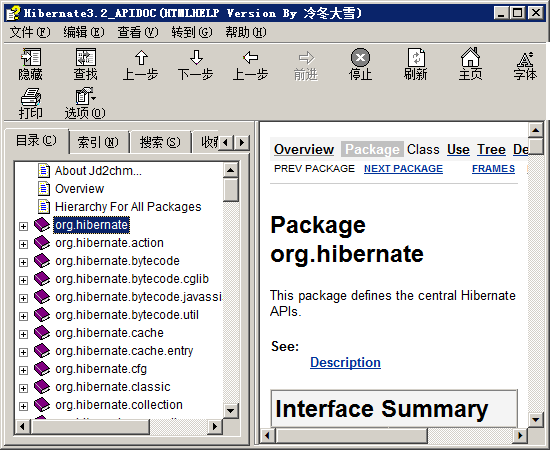
Task: Follow the Description link
Action: coord(345,362)
